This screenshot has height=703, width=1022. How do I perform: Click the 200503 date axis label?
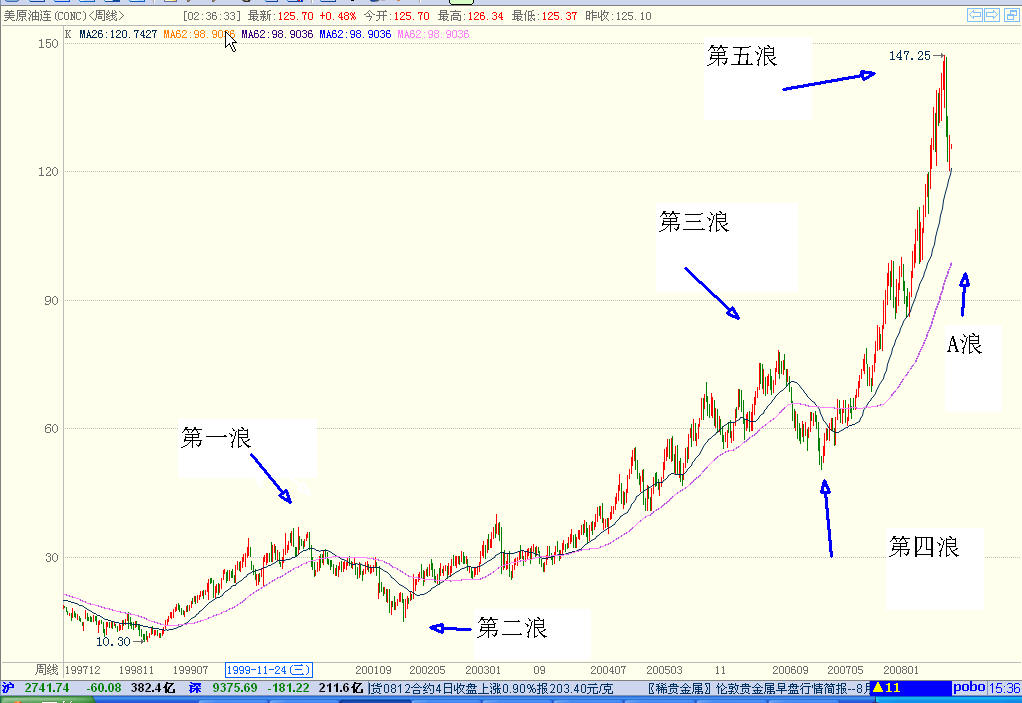pos(664,670)
